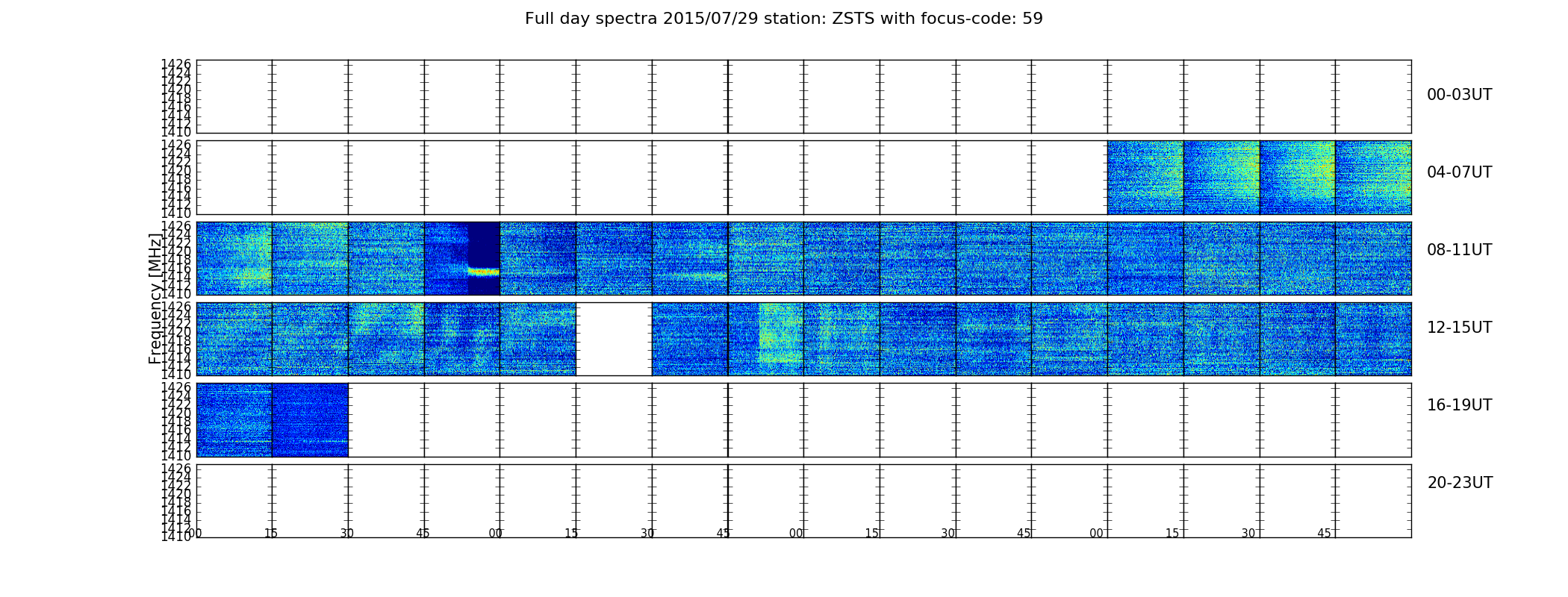The image size is (1568, 597).
Task: Select the "04-07UT" row label
Action: coord(1459,172)
